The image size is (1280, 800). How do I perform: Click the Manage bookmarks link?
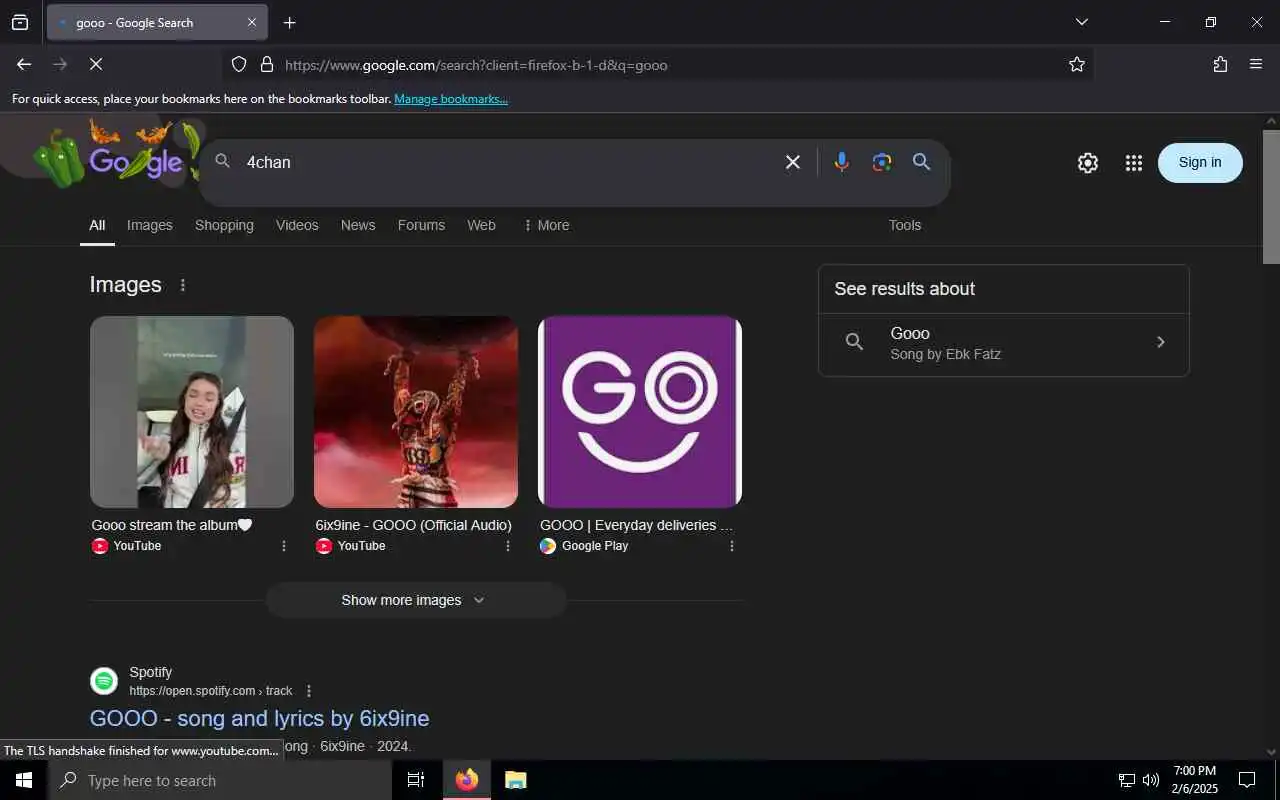click(451, 99)
